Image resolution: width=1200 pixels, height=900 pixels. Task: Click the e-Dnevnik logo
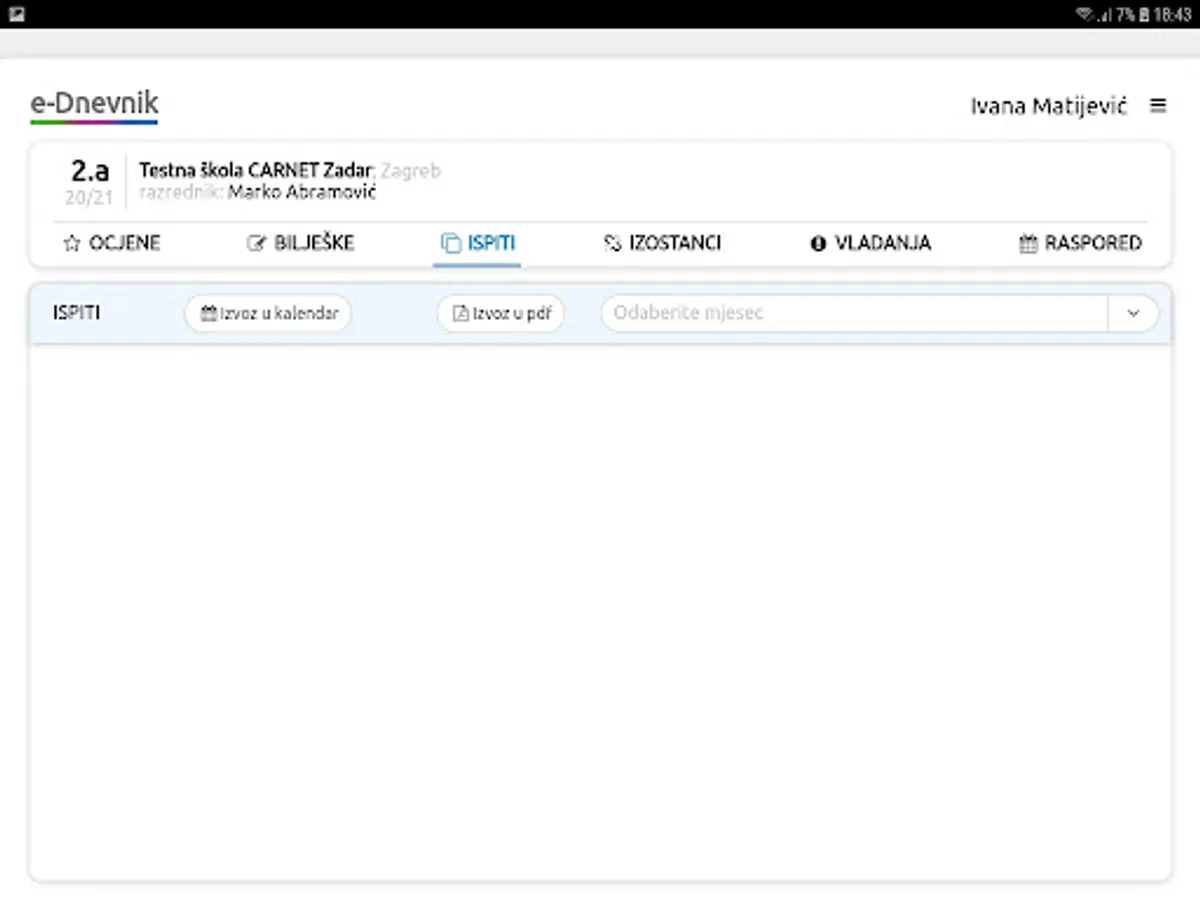click(x=94, y=105)
